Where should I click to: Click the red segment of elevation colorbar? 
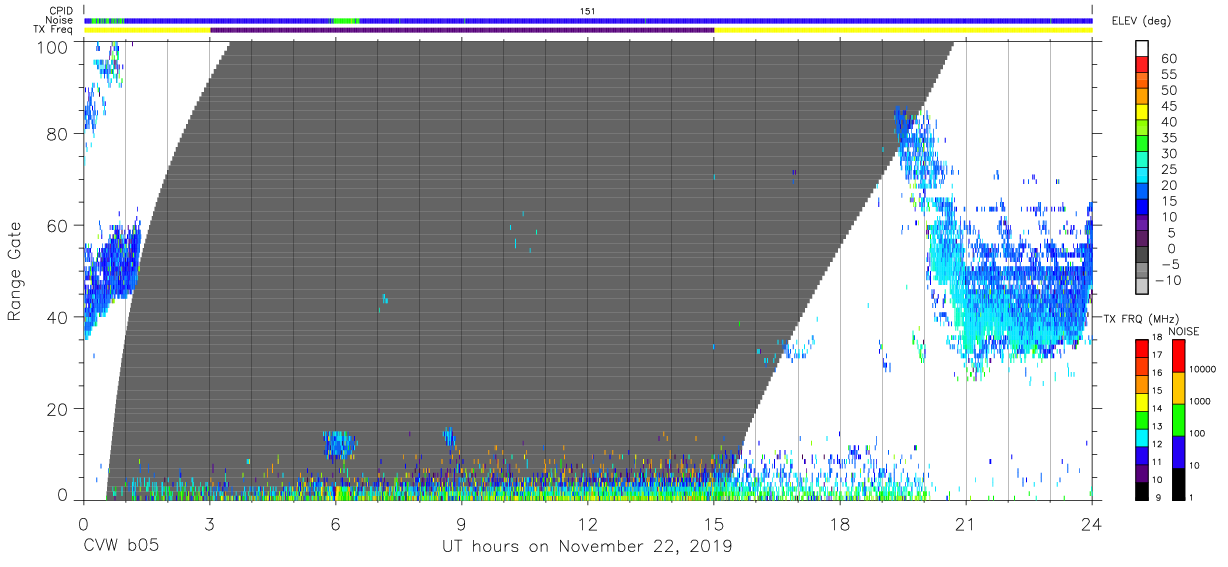1141,63
